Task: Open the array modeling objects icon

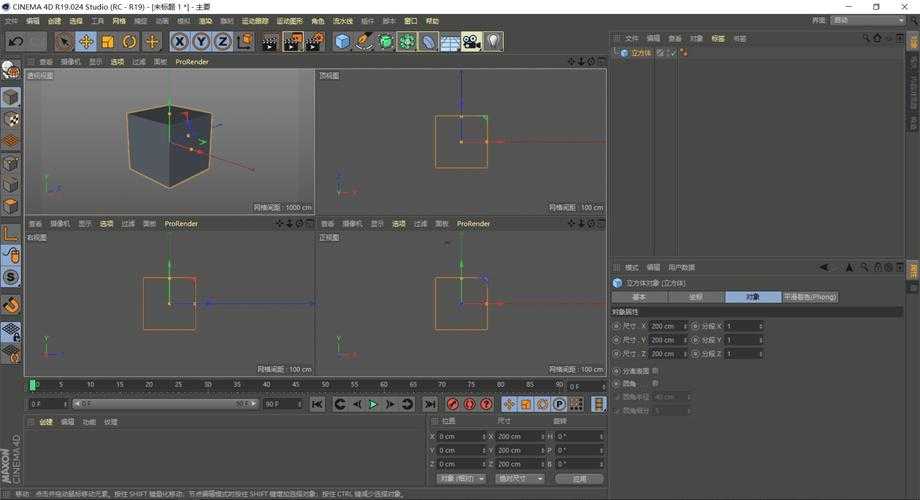Action: tap(407, 42)
